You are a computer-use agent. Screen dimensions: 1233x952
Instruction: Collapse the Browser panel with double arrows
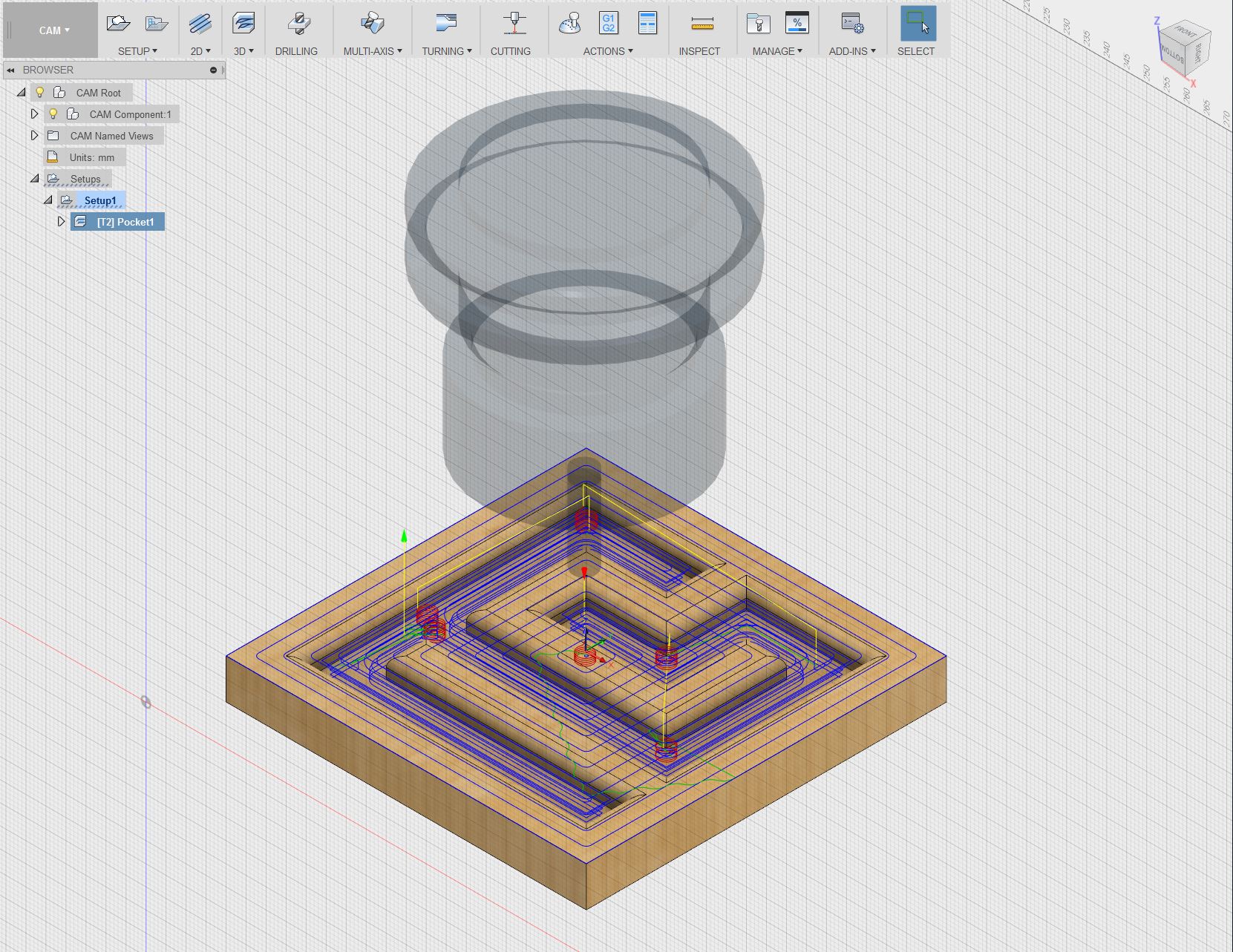10,70
